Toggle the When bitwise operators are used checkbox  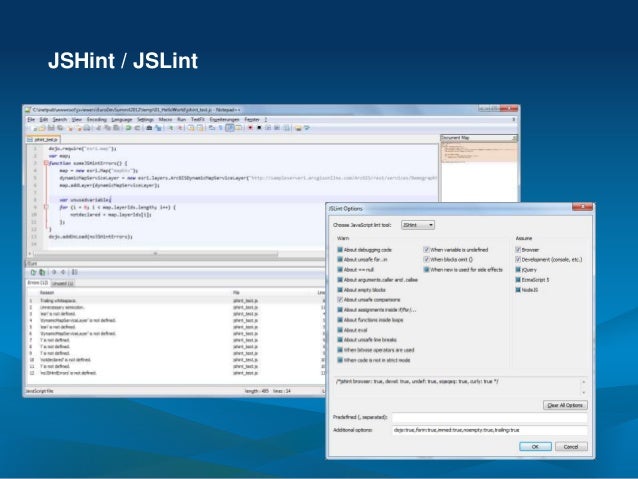[340, 350]
